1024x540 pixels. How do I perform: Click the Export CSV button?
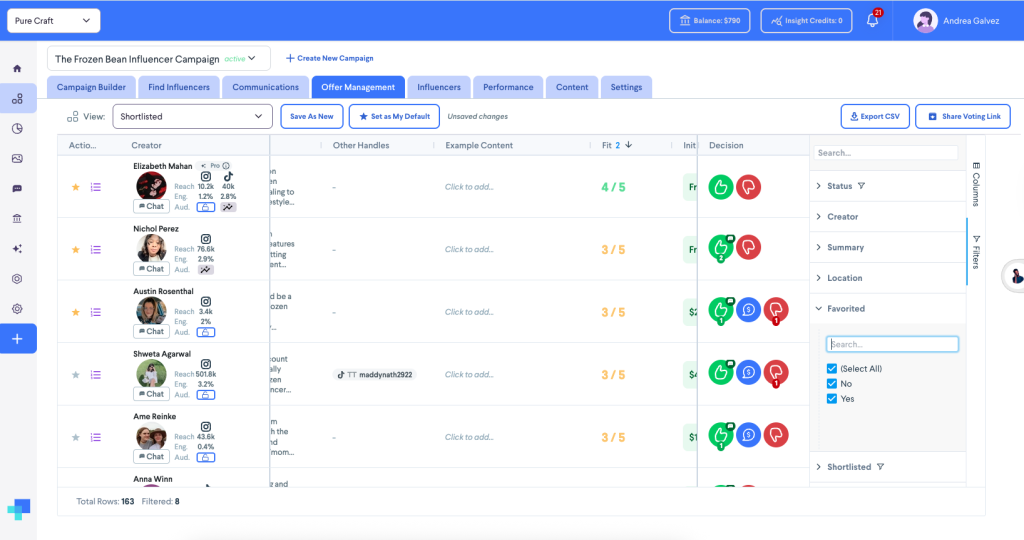(874, 116)
